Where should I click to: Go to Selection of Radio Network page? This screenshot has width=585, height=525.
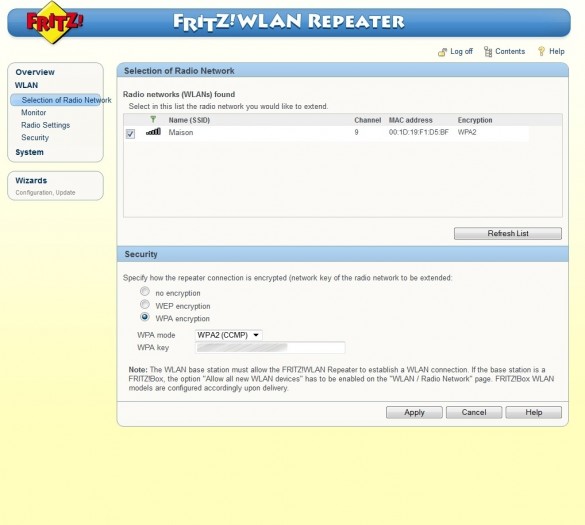click(x=66, y=100)
